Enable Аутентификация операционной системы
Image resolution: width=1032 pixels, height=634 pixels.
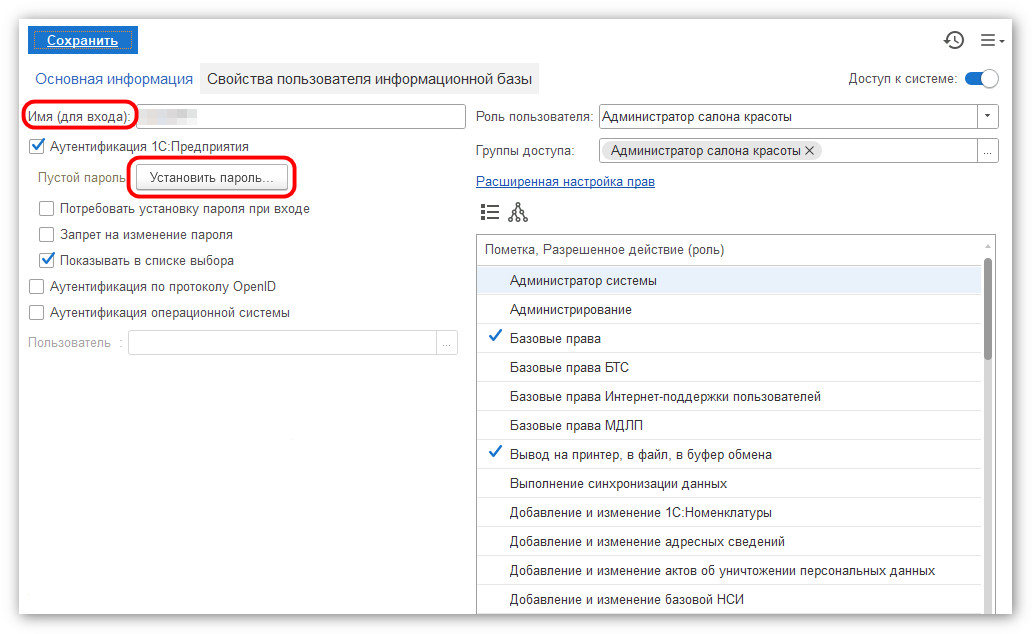coord(37,312)
